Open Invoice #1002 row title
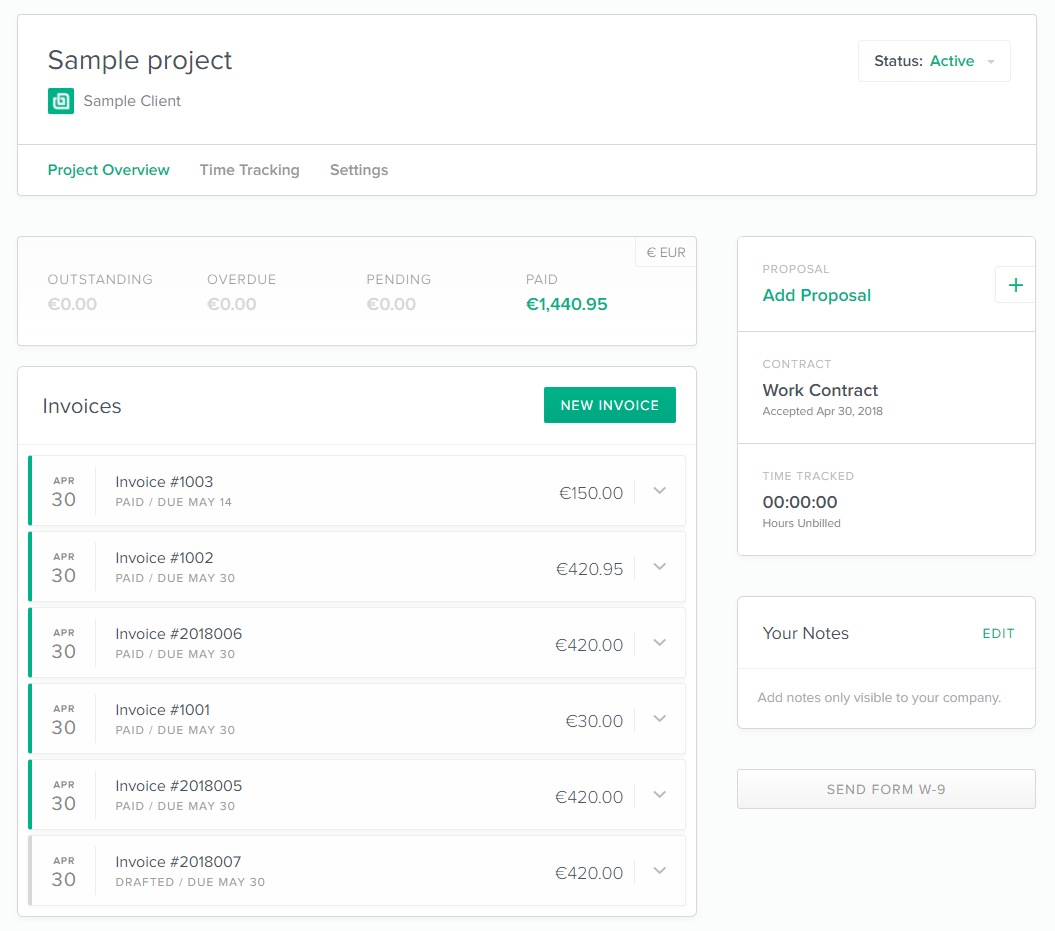The height and width of the screenshot is (931, 1055). click(164, 558)
